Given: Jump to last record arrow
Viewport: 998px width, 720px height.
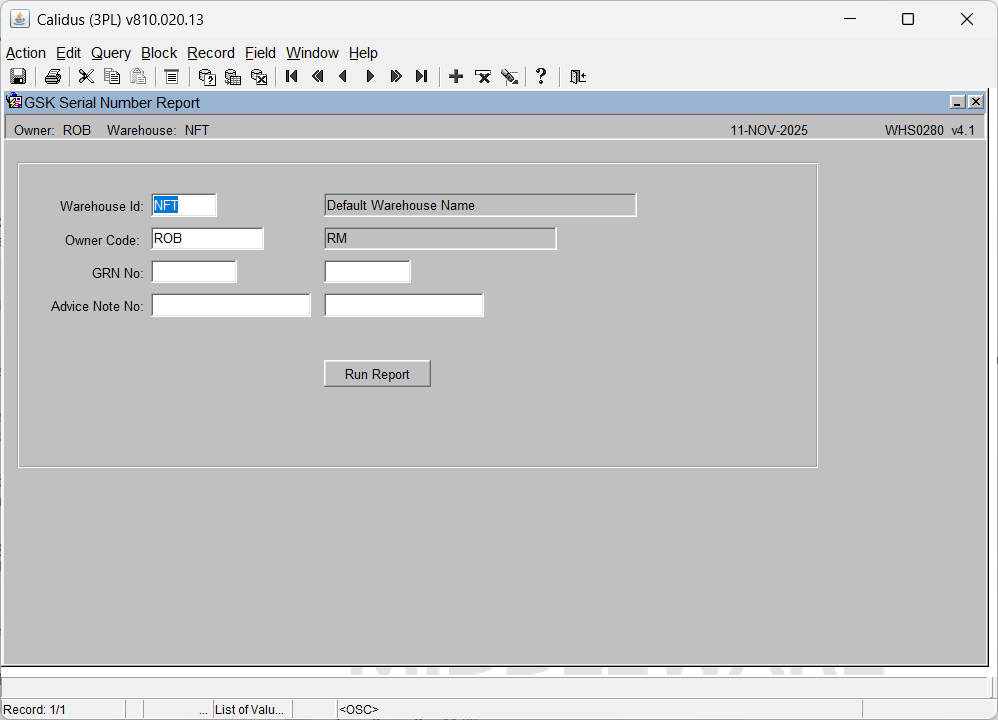Looking at the screenshot, I should point(422,77).
